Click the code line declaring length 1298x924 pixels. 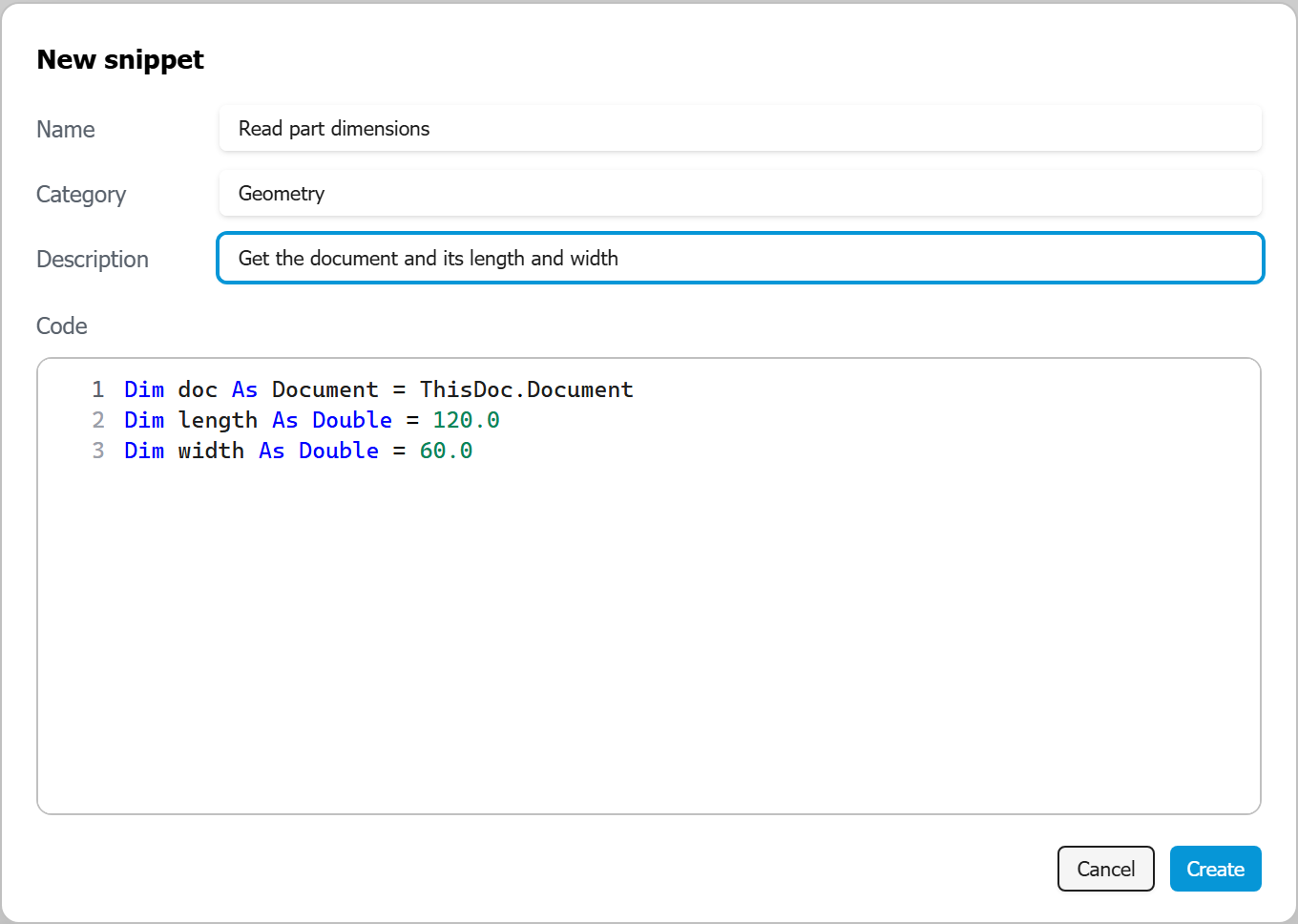click(x=312, y=420)
